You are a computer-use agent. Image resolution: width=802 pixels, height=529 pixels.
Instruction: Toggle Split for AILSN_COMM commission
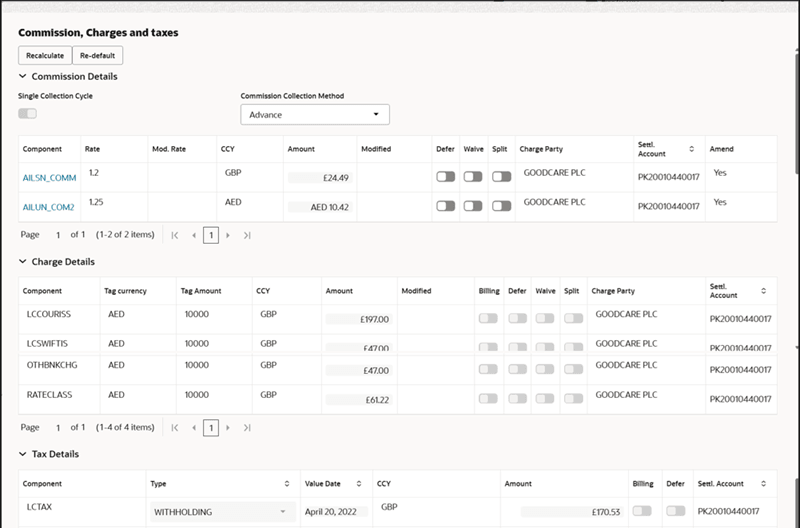click(x=502, y=177)
